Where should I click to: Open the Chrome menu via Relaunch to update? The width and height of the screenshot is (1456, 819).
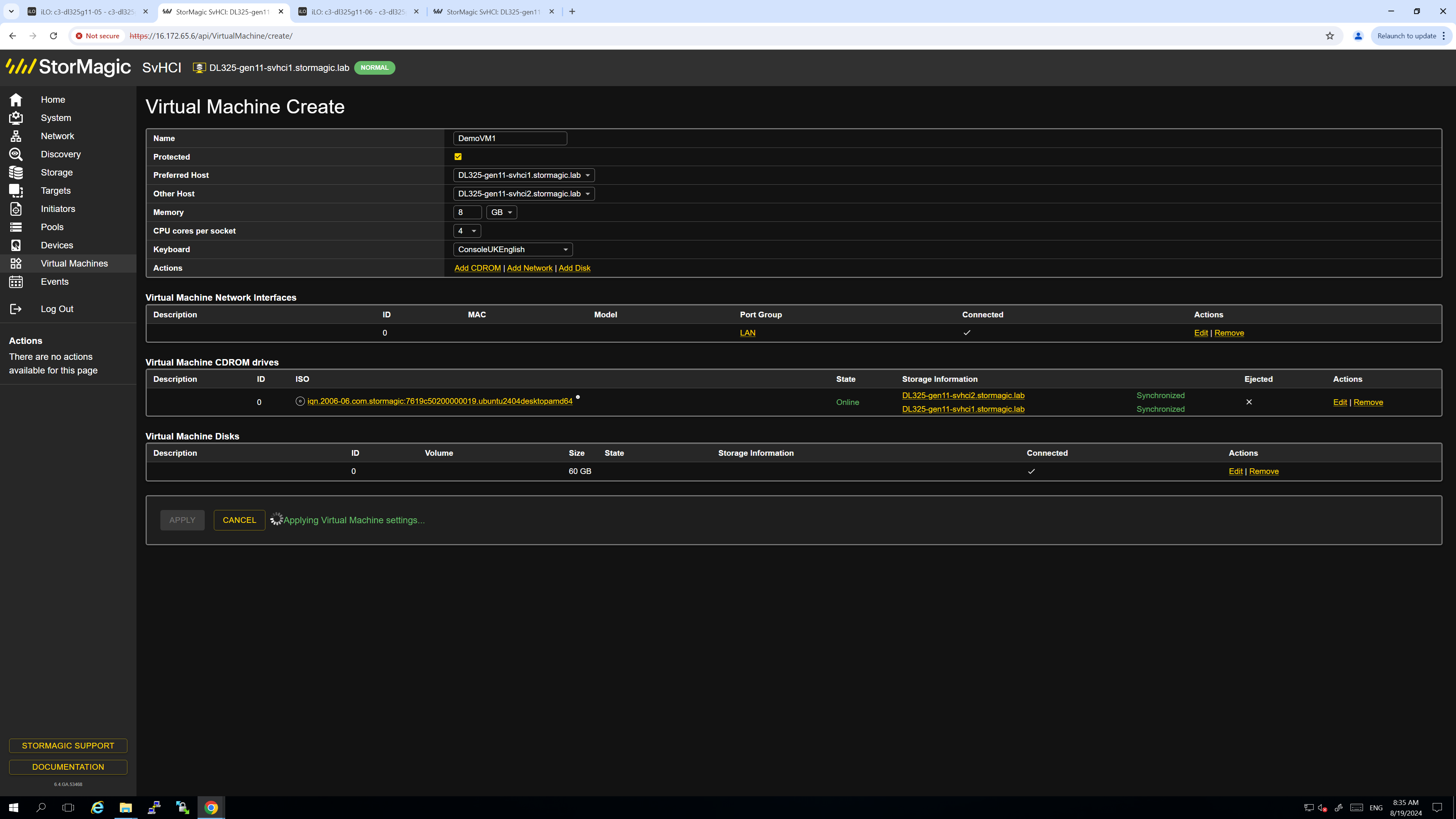point(1411,36)
